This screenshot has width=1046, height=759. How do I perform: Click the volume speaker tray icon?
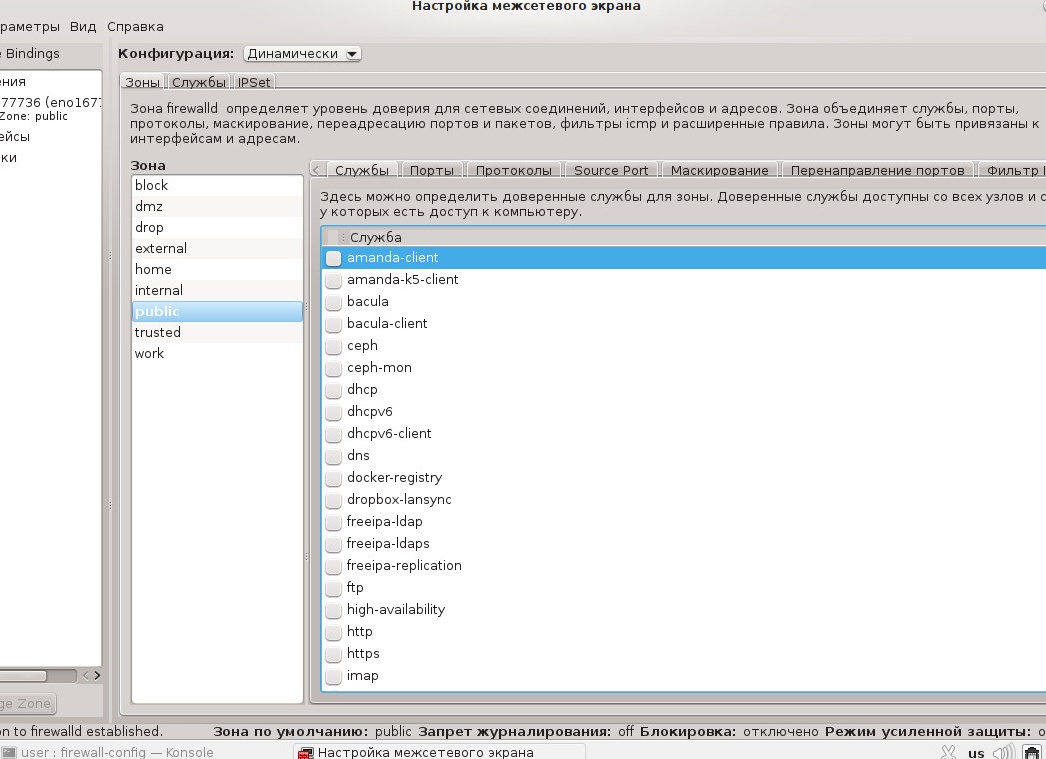tap(1003, 752)
